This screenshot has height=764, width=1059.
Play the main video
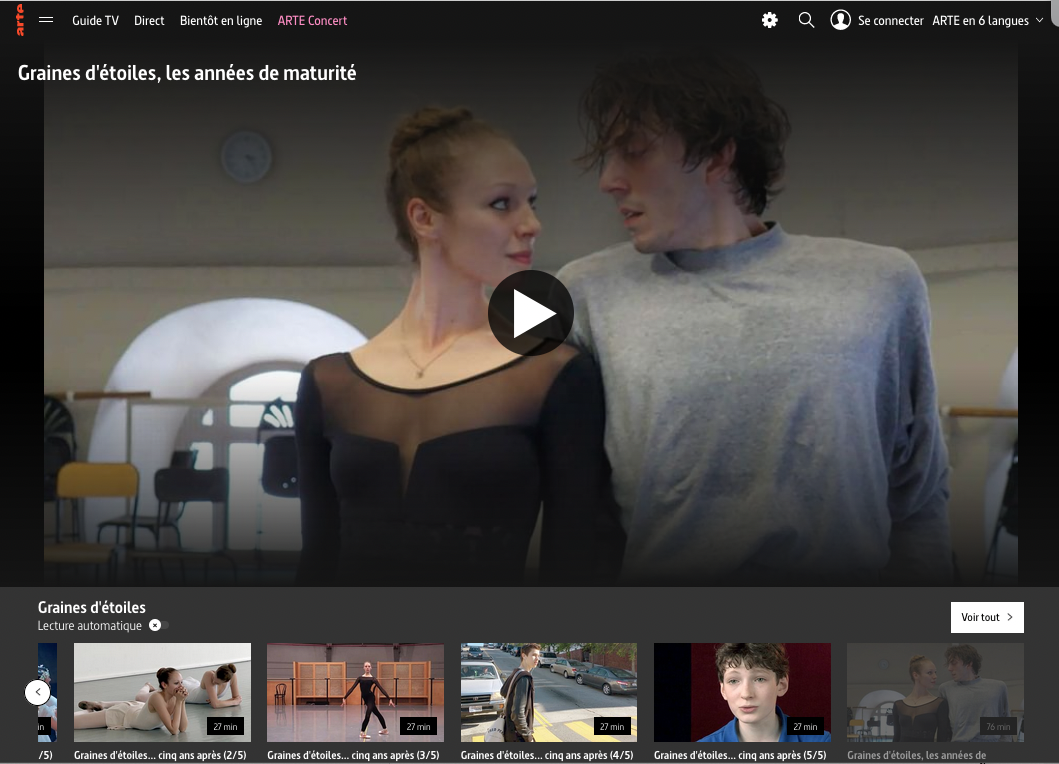tap(531, 313)
